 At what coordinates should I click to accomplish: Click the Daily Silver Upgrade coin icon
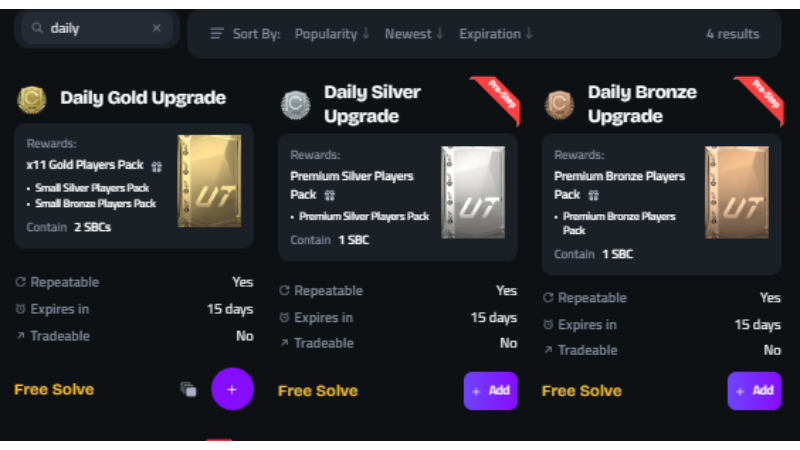pyautogui.click(x=295, y=104)
